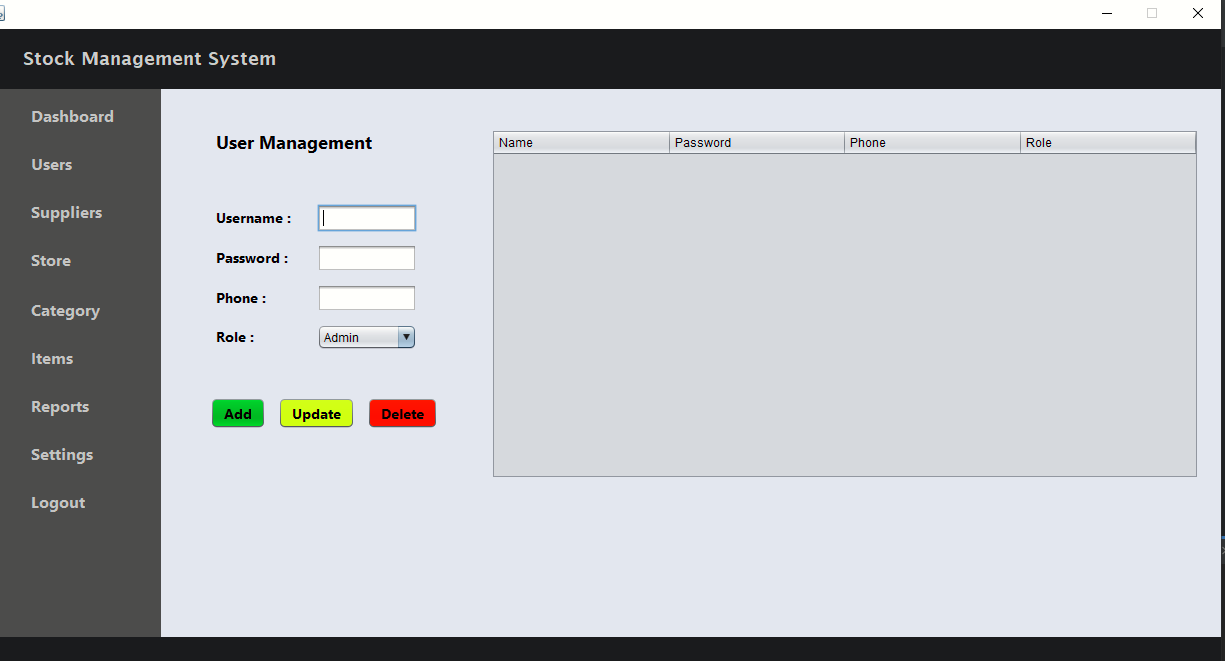The image size is (1225, 661).
Task: Click Logout in the sidebar
Action: 58,503
